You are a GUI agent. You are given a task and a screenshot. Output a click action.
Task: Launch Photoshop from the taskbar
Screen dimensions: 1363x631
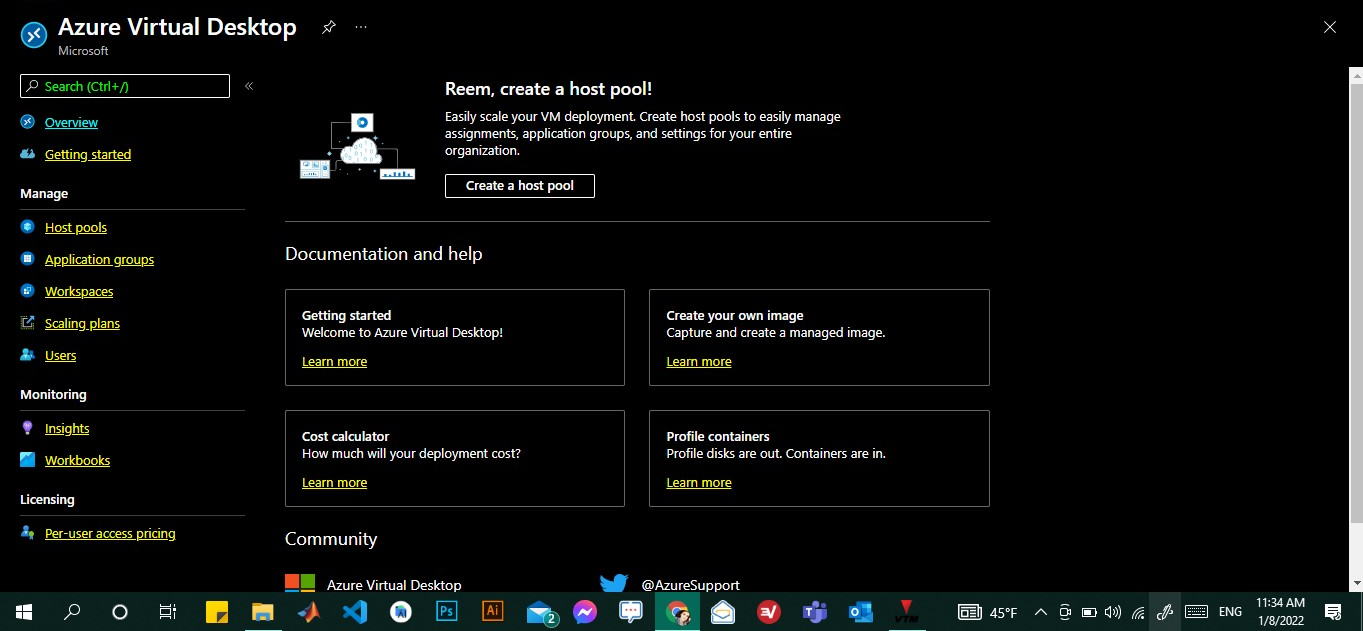446,612
